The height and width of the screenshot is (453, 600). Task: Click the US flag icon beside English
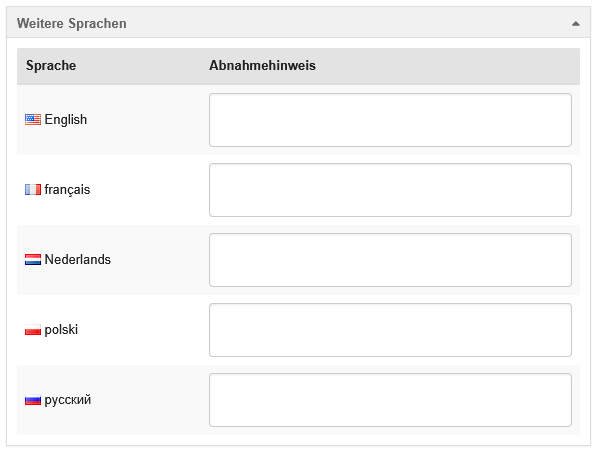[x=33, y=120]
